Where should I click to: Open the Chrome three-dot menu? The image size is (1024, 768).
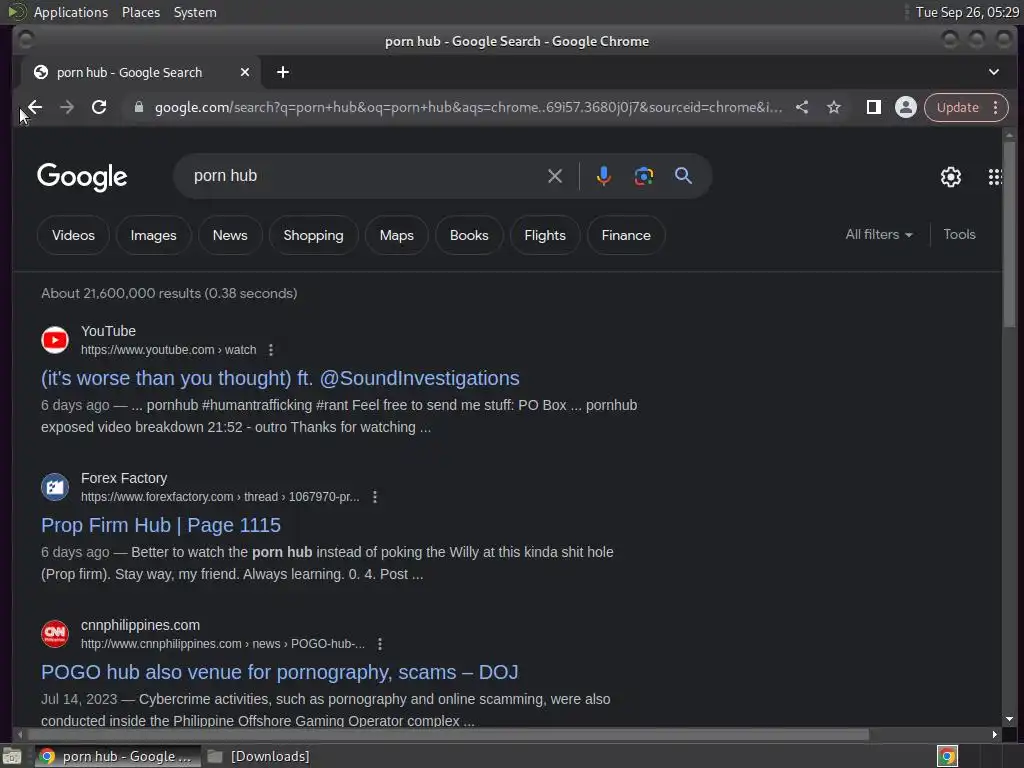tap(995, 107)
